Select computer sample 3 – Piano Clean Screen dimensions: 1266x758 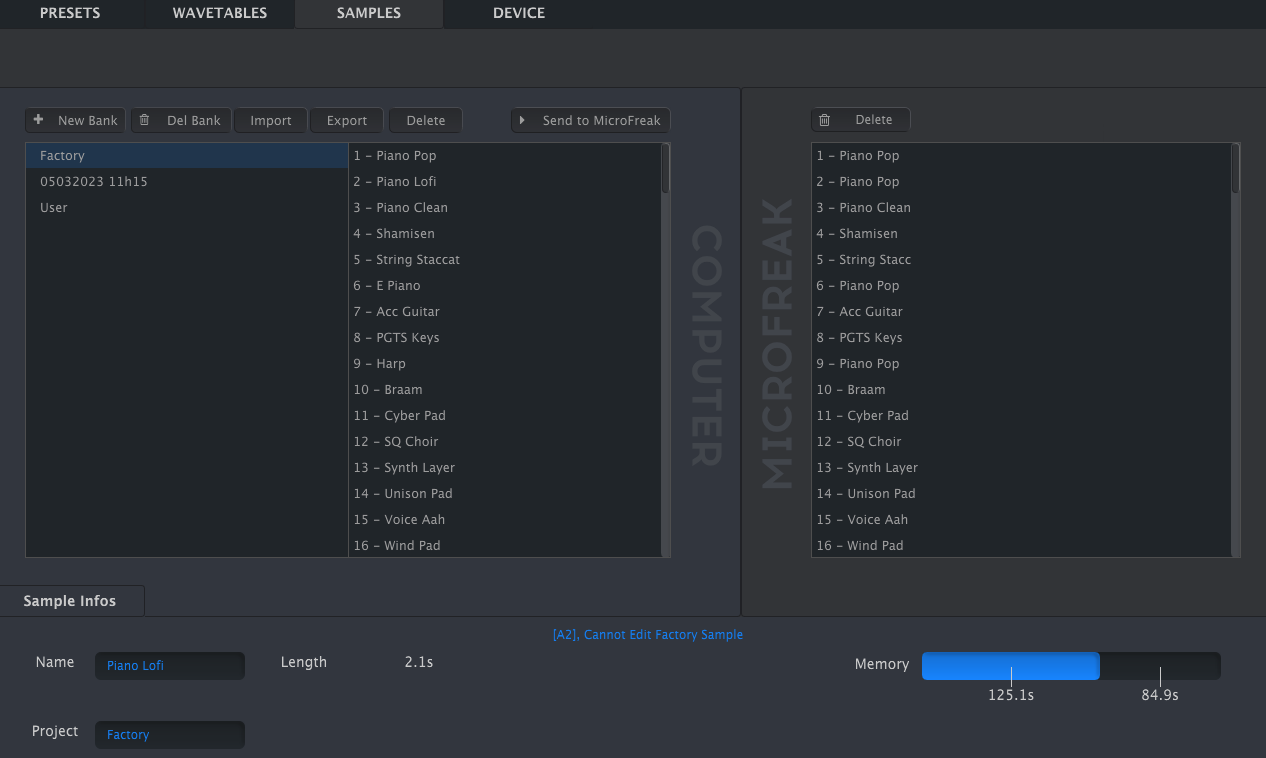[504, 207]
